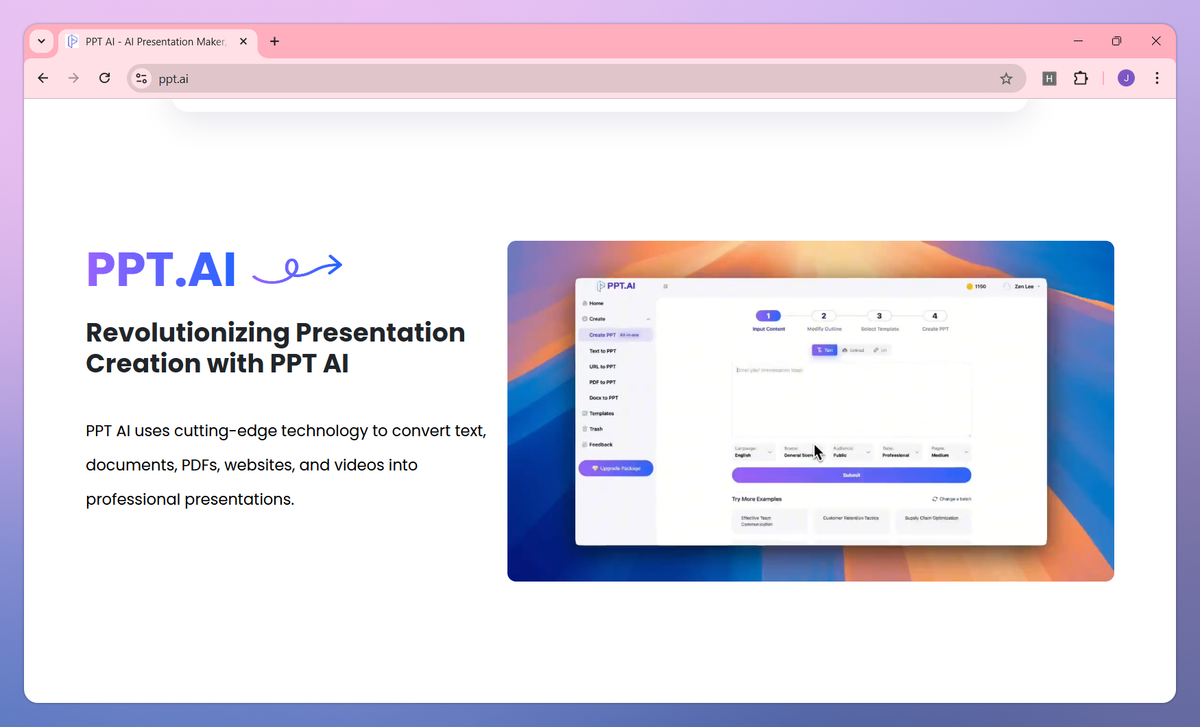Open a new tab with plus button
Screen dimensions: 1200x727
click(x=275, y=42)
